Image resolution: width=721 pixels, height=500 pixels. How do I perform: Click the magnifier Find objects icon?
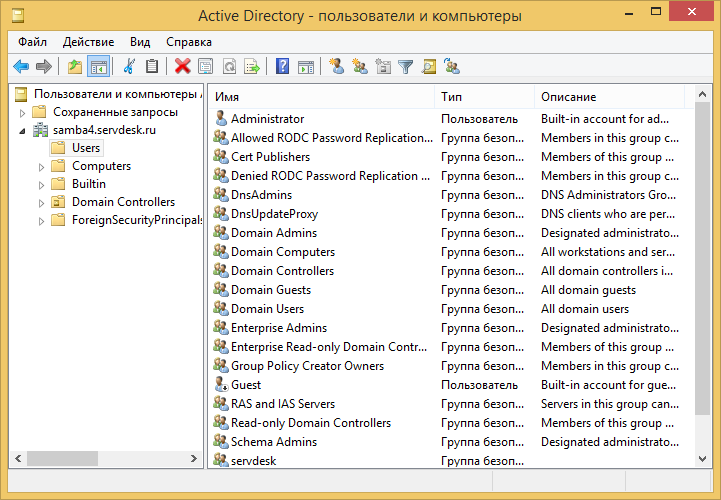point(429,67)
